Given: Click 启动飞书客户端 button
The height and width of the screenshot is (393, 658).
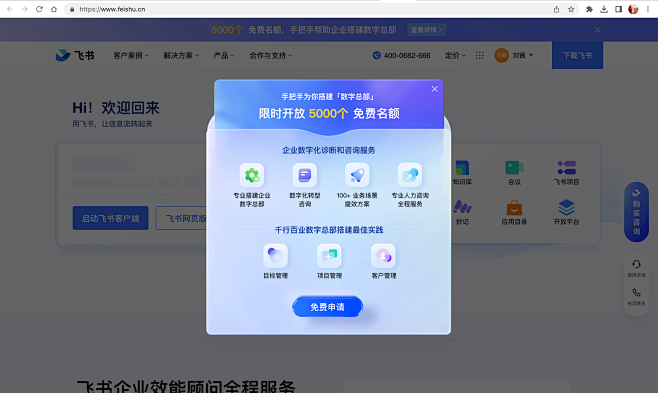Looking at the screenshot, I should click(110, 218).
